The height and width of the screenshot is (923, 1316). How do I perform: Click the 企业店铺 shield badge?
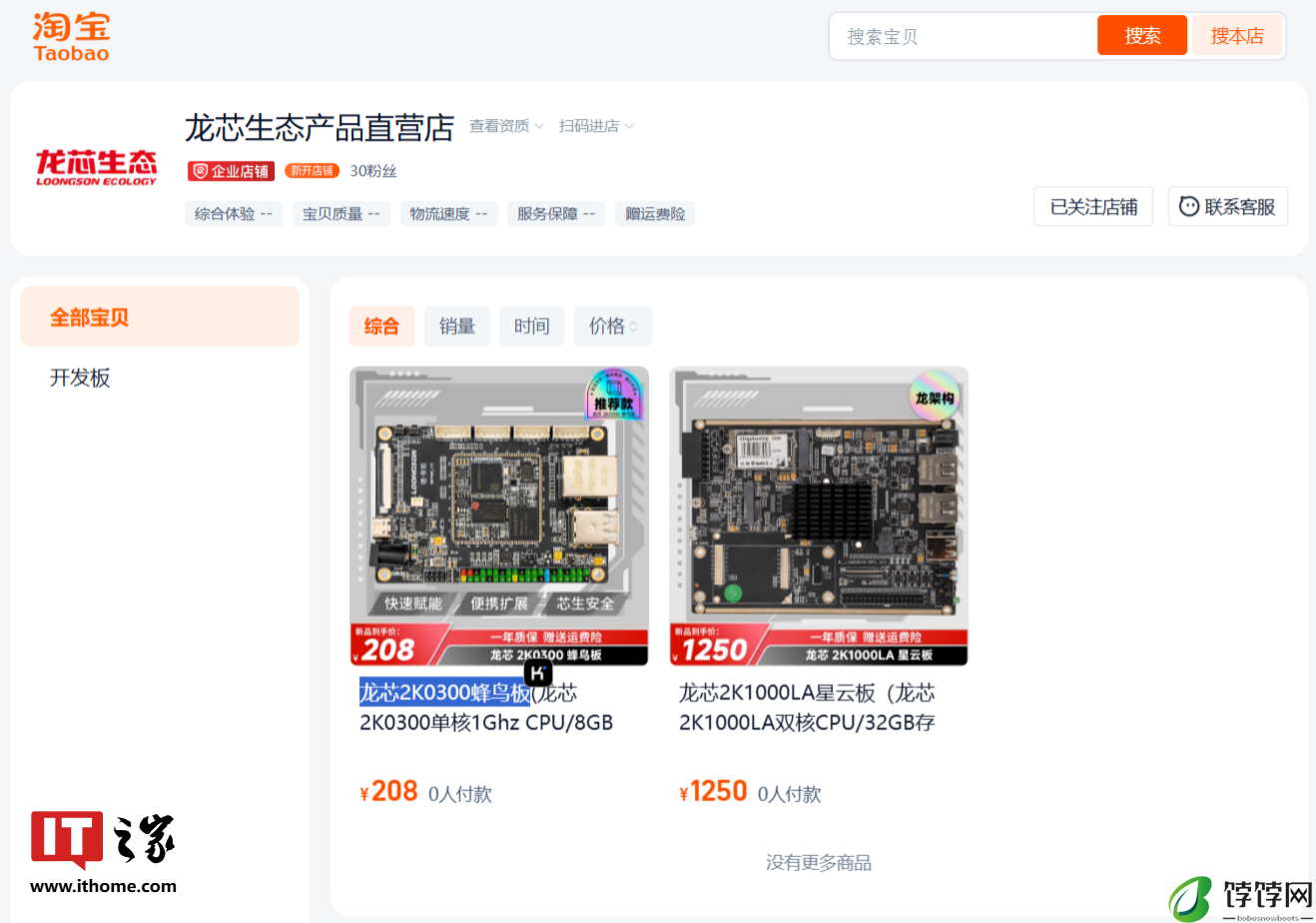pyautogui.click(x=231, y=171)
